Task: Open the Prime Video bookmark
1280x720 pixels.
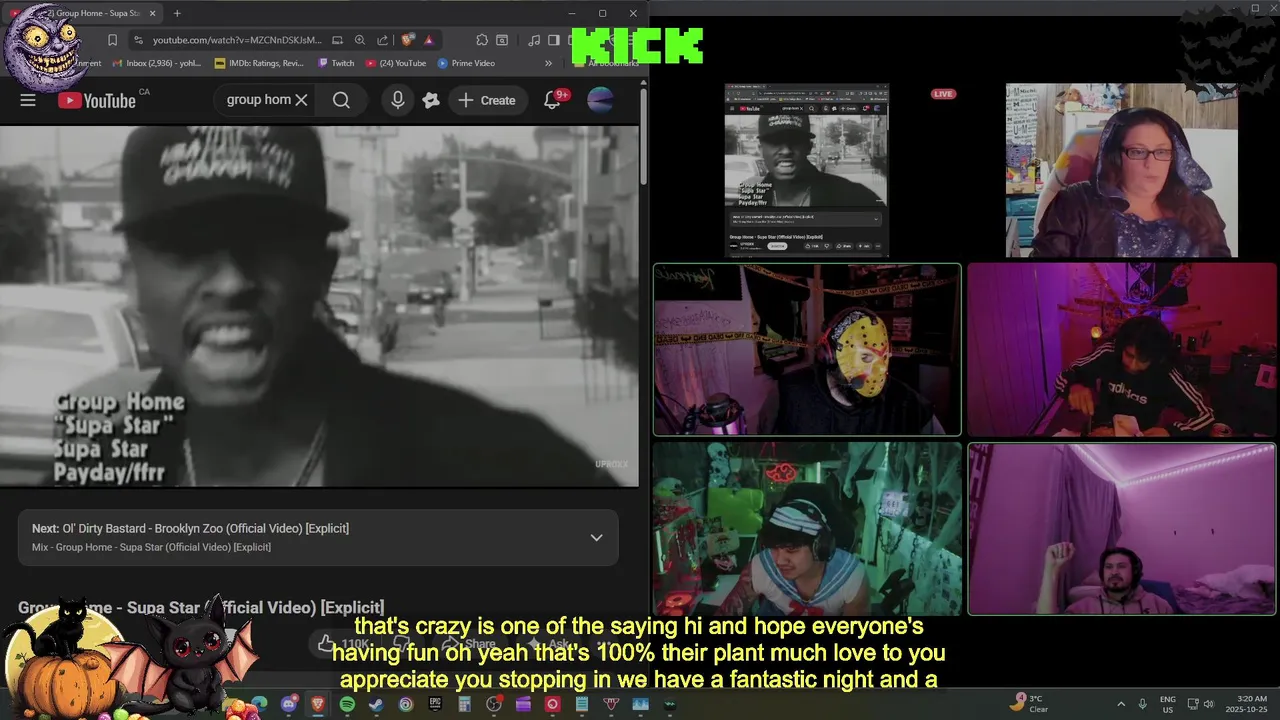Action: coord(466,63)
